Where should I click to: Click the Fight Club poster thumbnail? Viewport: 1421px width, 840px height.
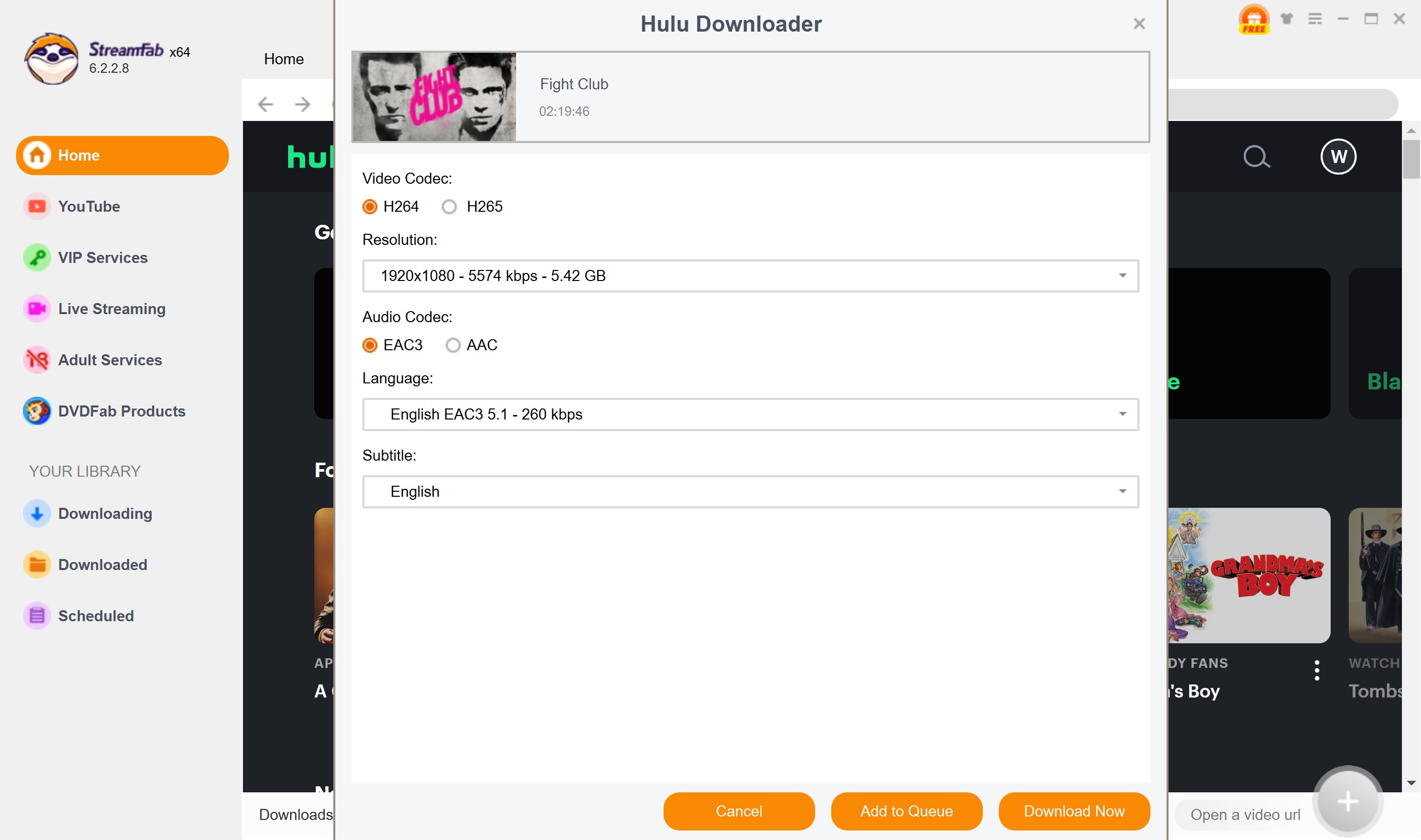coord(434,97)
